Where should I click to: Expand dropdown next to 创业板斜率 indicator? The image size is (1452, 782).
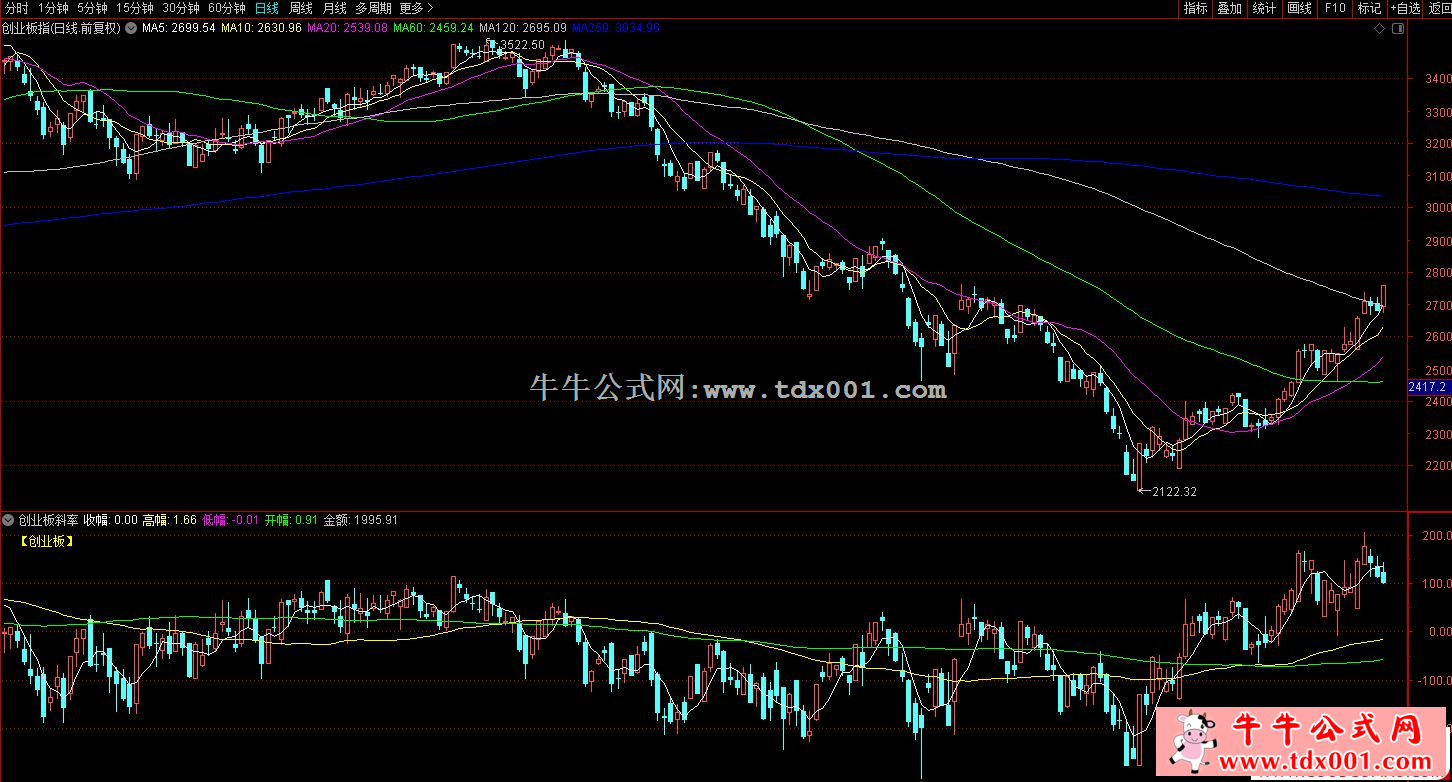pyautogui.click(x=8, y=520)
